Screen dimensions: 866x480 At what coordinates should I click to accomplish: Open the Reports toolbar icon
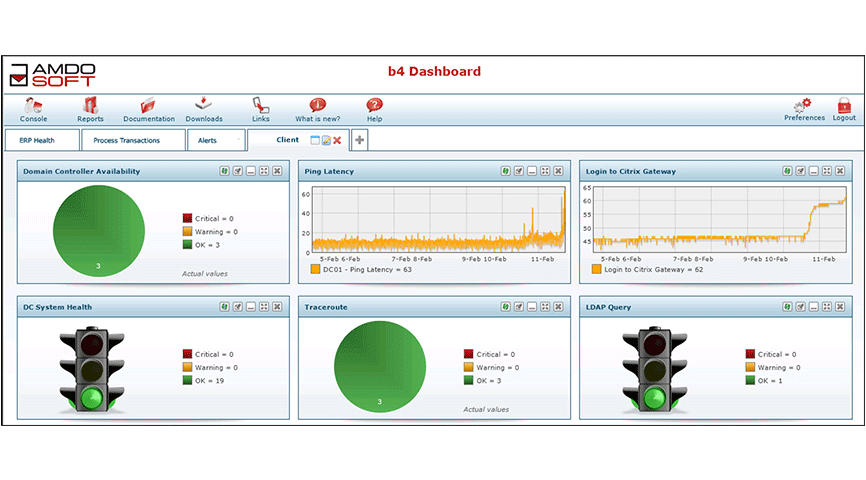90,105
